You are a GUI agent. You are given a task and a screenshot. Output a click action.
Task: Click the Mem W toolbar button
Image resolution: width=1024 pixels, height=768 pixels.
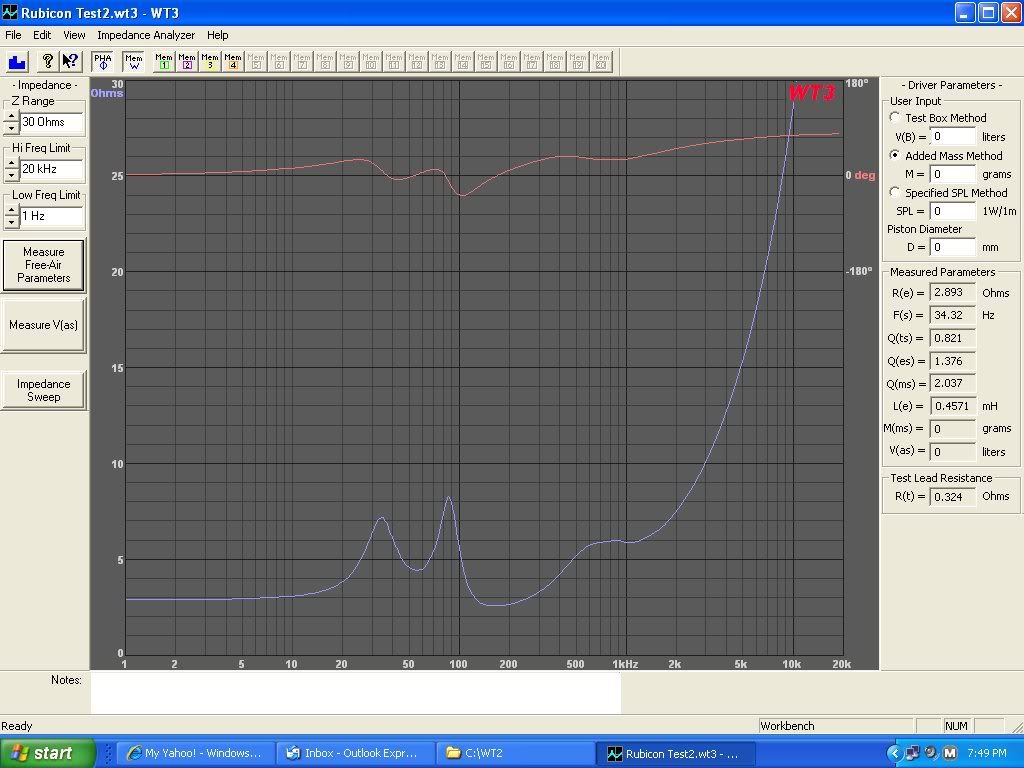pos(133,61)
